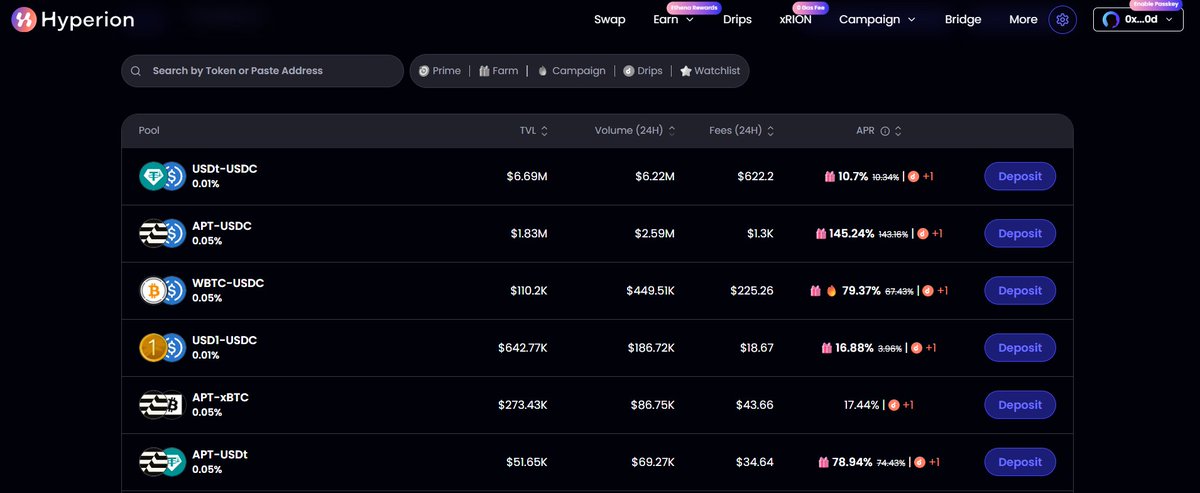Click the 145.24% APR value

(x=852, y=233)
